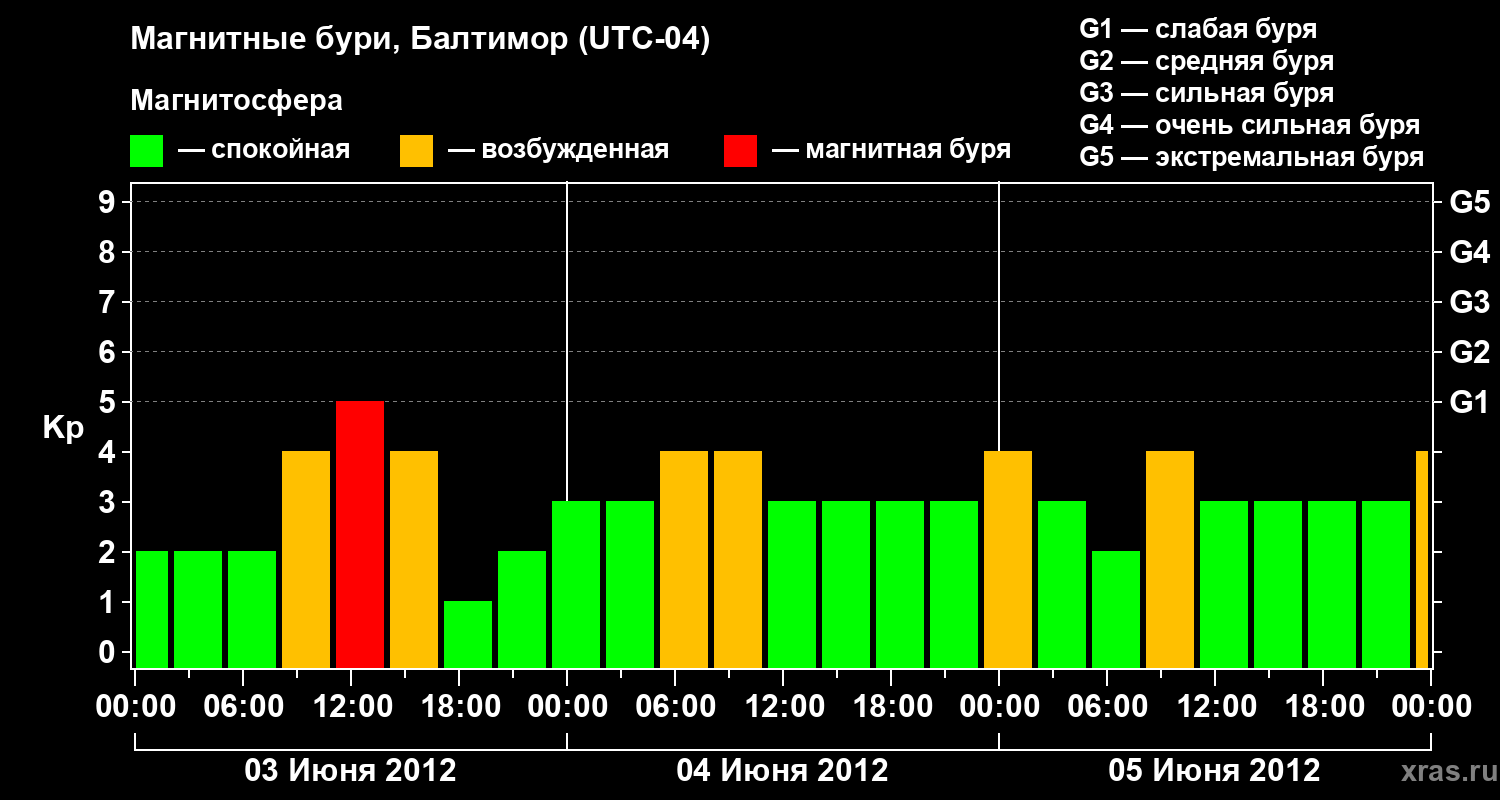Screen dimensions: 1500x800
Task: Click 'G2 — средняя буря' legend line
Action: (x=1206, y=61)
